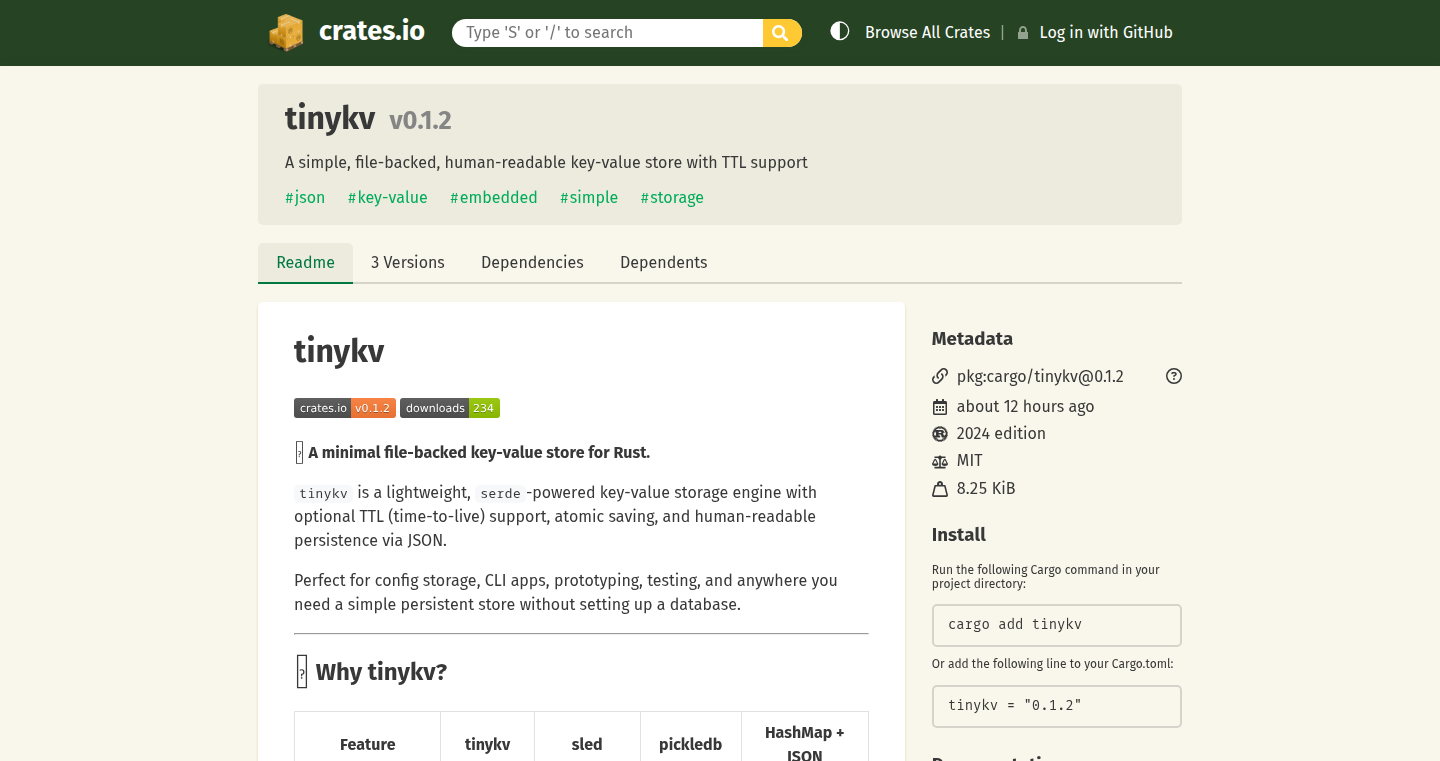Screen dimensions: 1440x761
Task: Click the license scale icon beside MIT
Action: tap(940, 461)
